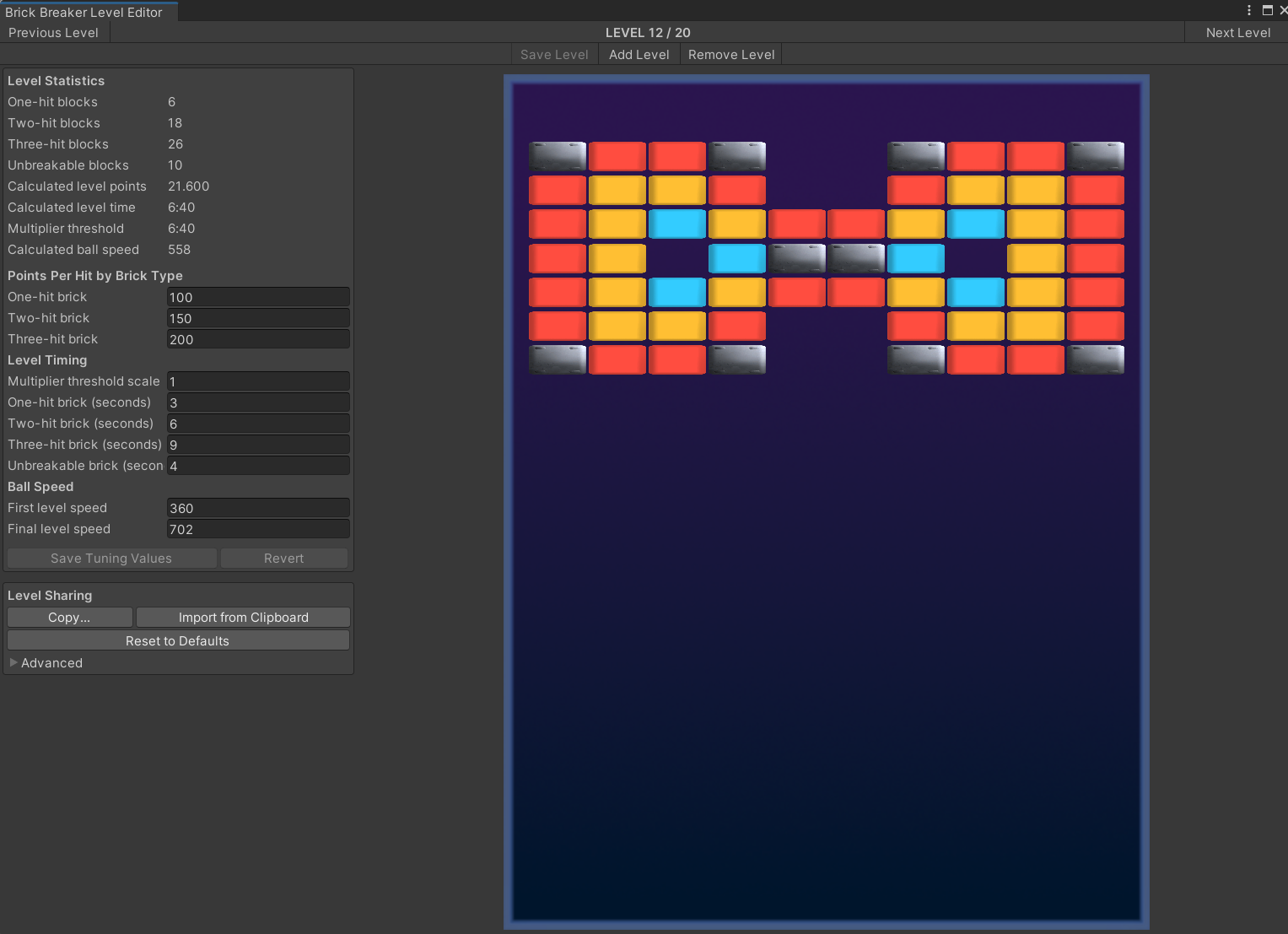Click the One-hit blocks count 6
1288x934 pixels.
click(x=172, y=102)
